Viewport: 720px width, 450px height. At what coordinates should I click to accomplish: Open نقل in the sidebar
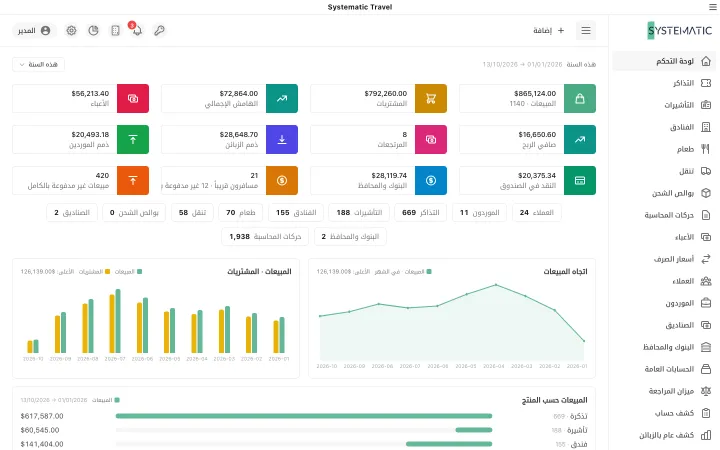point(664,171)
